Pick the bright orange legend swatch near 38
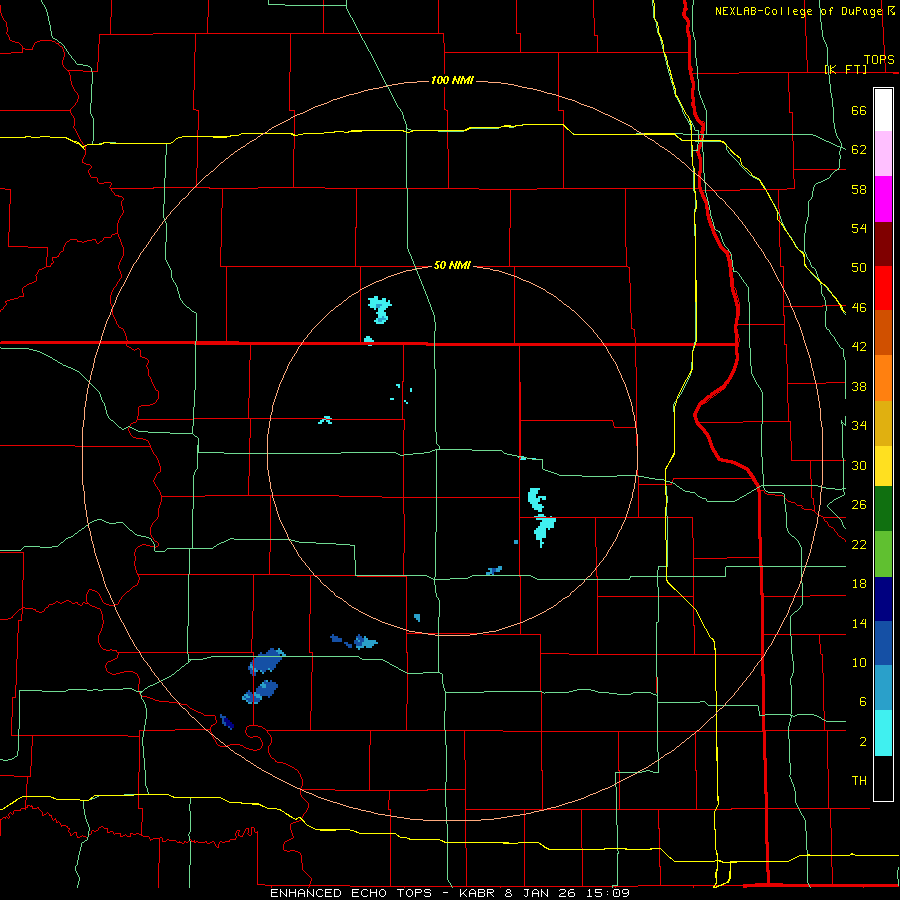 [x=883, y=378]
